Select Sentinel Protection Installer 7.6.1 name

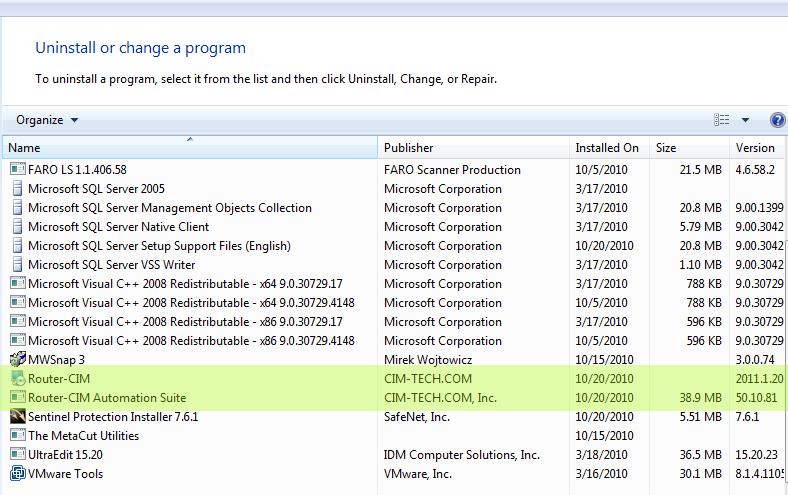(x=113, y=417)
